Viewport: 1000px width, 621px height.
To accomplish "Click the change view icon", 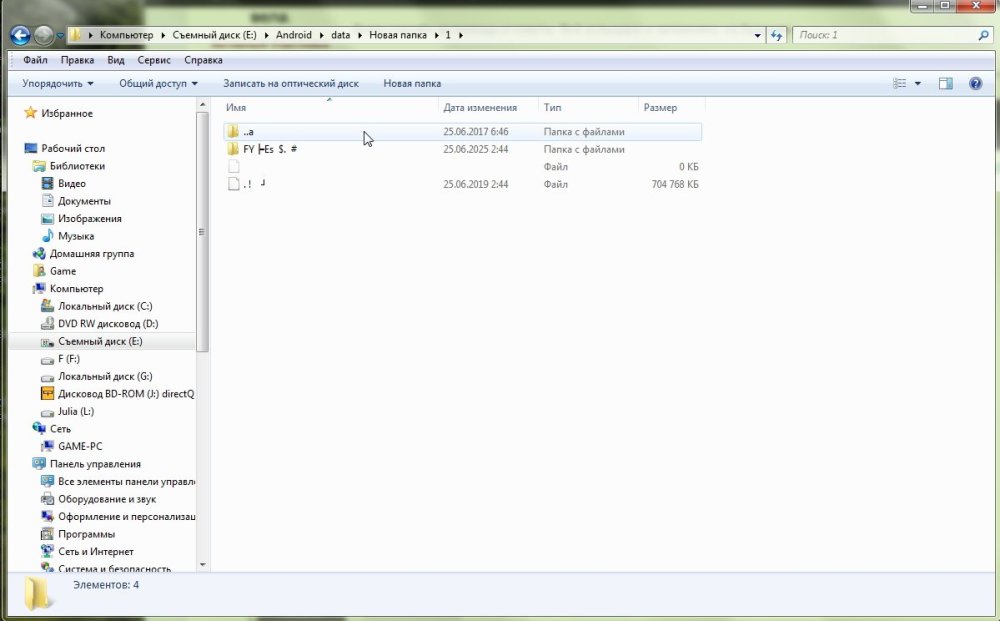I will pos(900,84).
